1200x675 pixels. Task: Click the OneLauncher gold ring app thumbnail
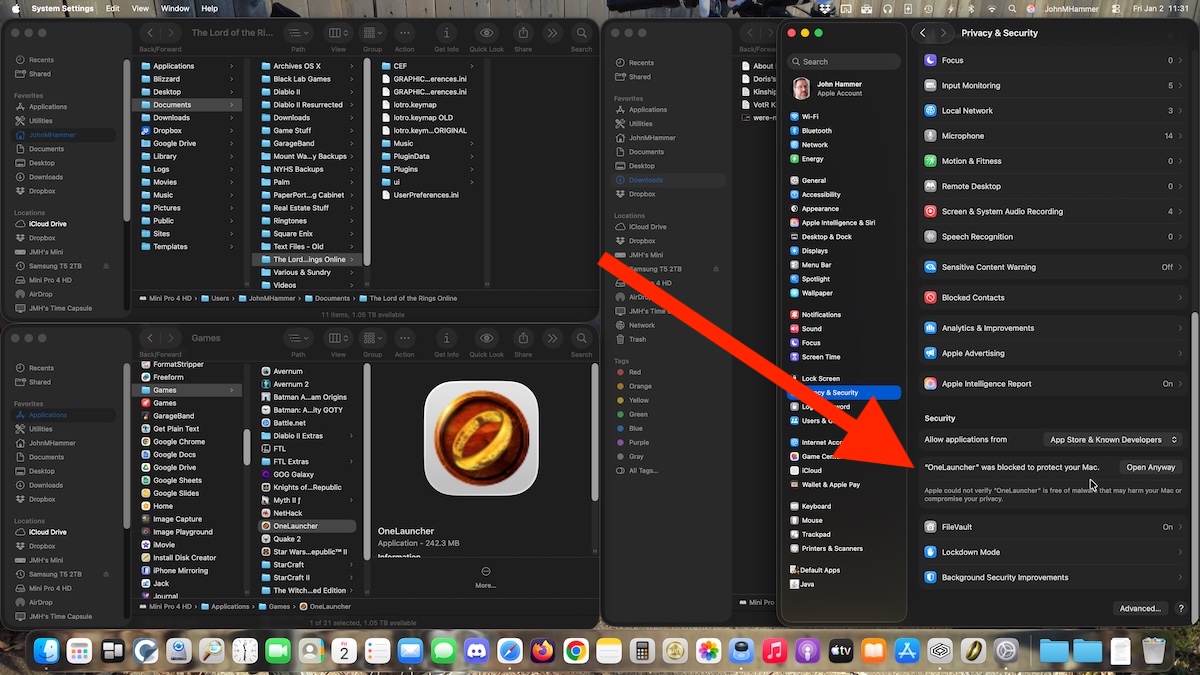pyautogui.click(x=481, y=439)
